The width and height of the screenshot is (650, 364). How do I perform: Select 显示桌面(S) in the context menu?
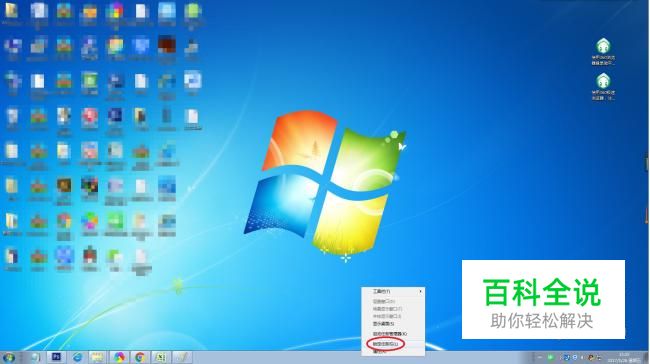[393, 324]
